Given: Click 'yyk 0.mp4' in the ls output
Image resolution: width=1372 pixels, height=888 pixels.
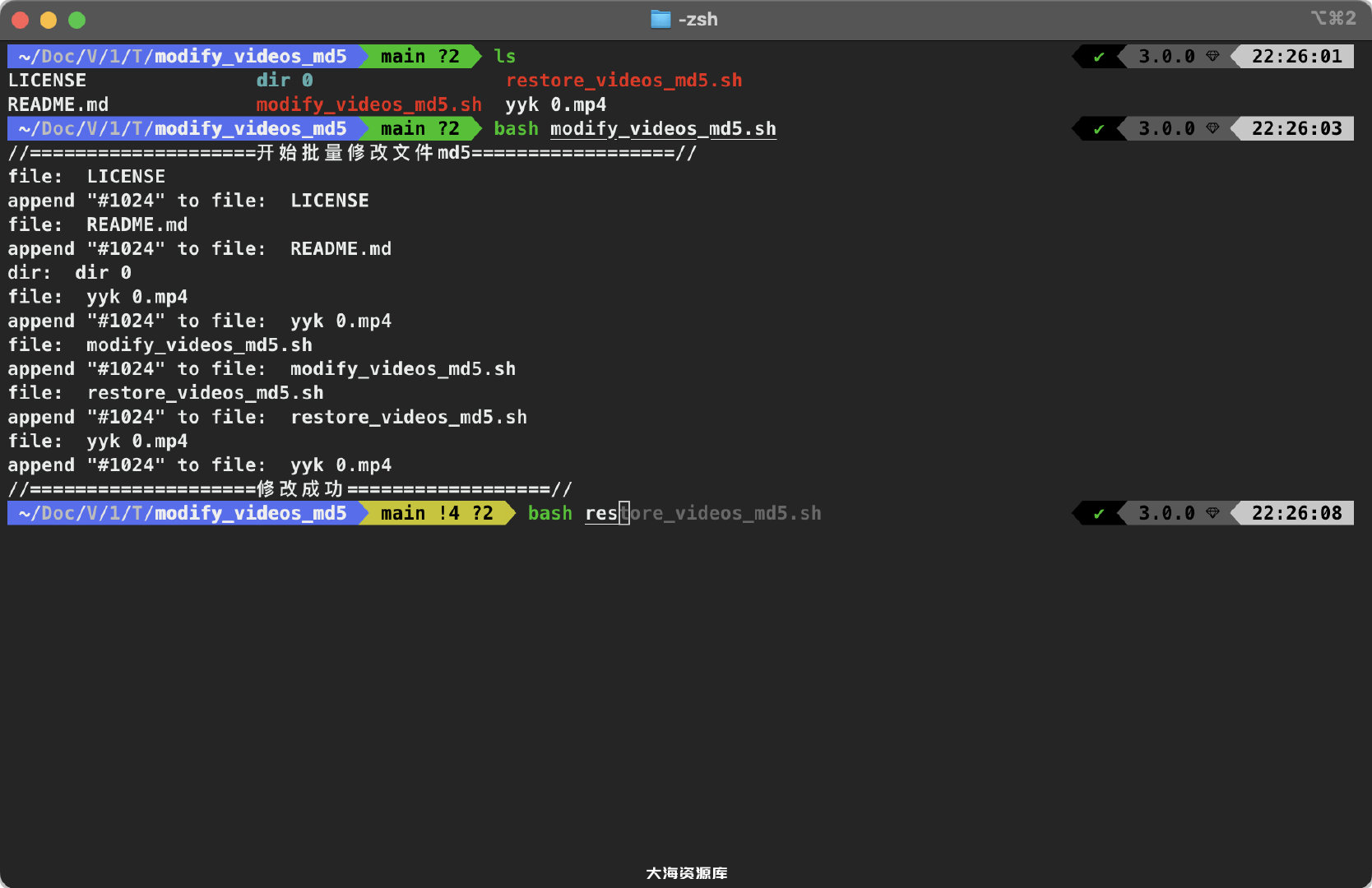Looking at the screenshot, I should [x=556, y=105].
